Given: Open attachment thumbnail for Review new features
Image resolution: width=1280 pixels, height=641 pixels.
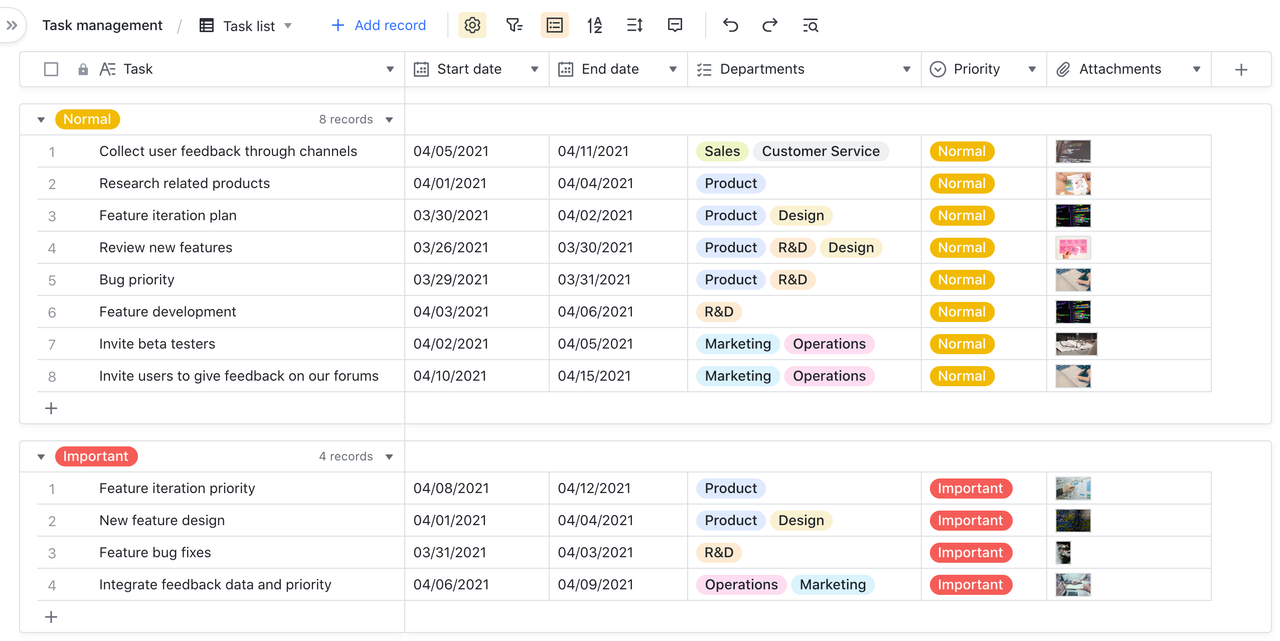Looking at the screenshot, I should (x=1073, y=248).
